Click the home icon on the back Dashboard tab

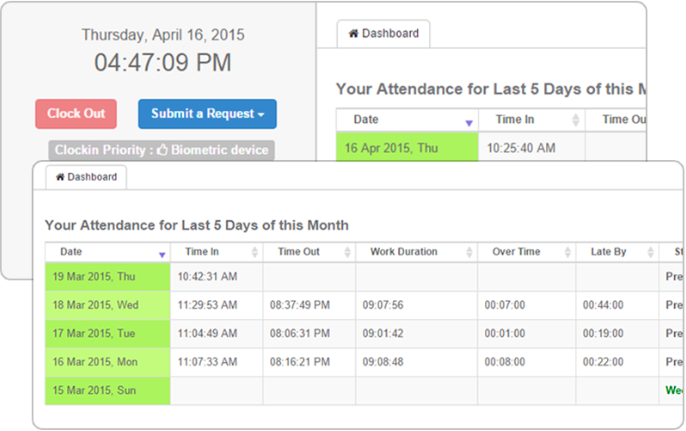(354, 33)
